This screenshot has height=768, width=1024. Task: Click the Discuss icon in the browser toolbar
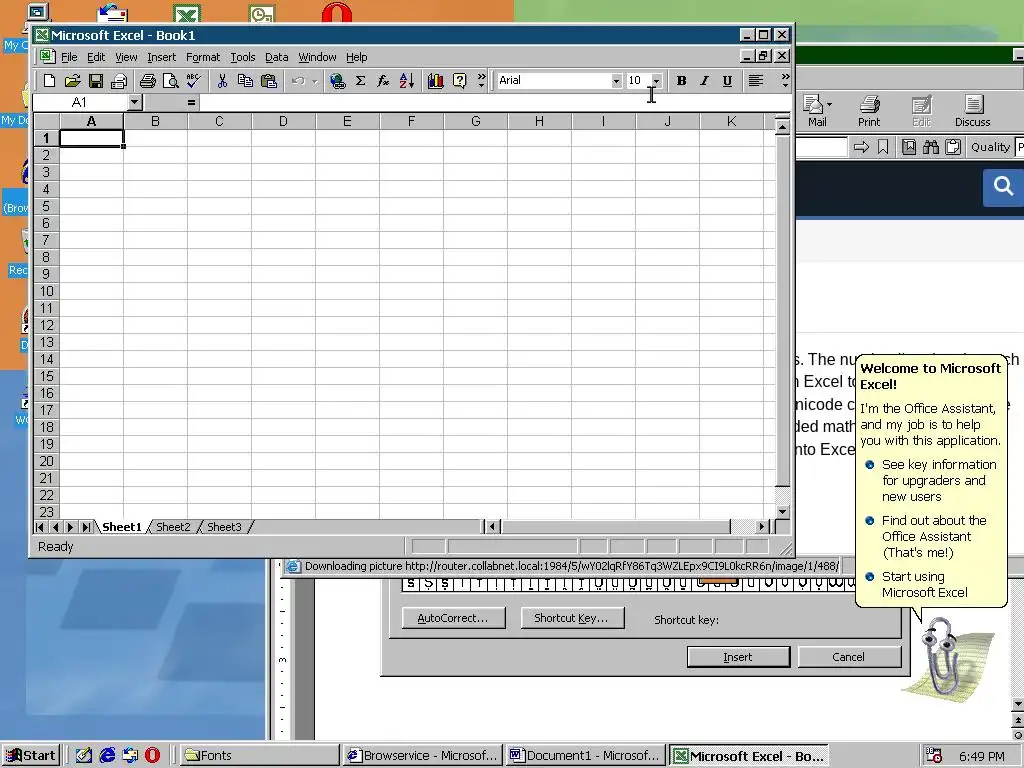tap(972, 110)
